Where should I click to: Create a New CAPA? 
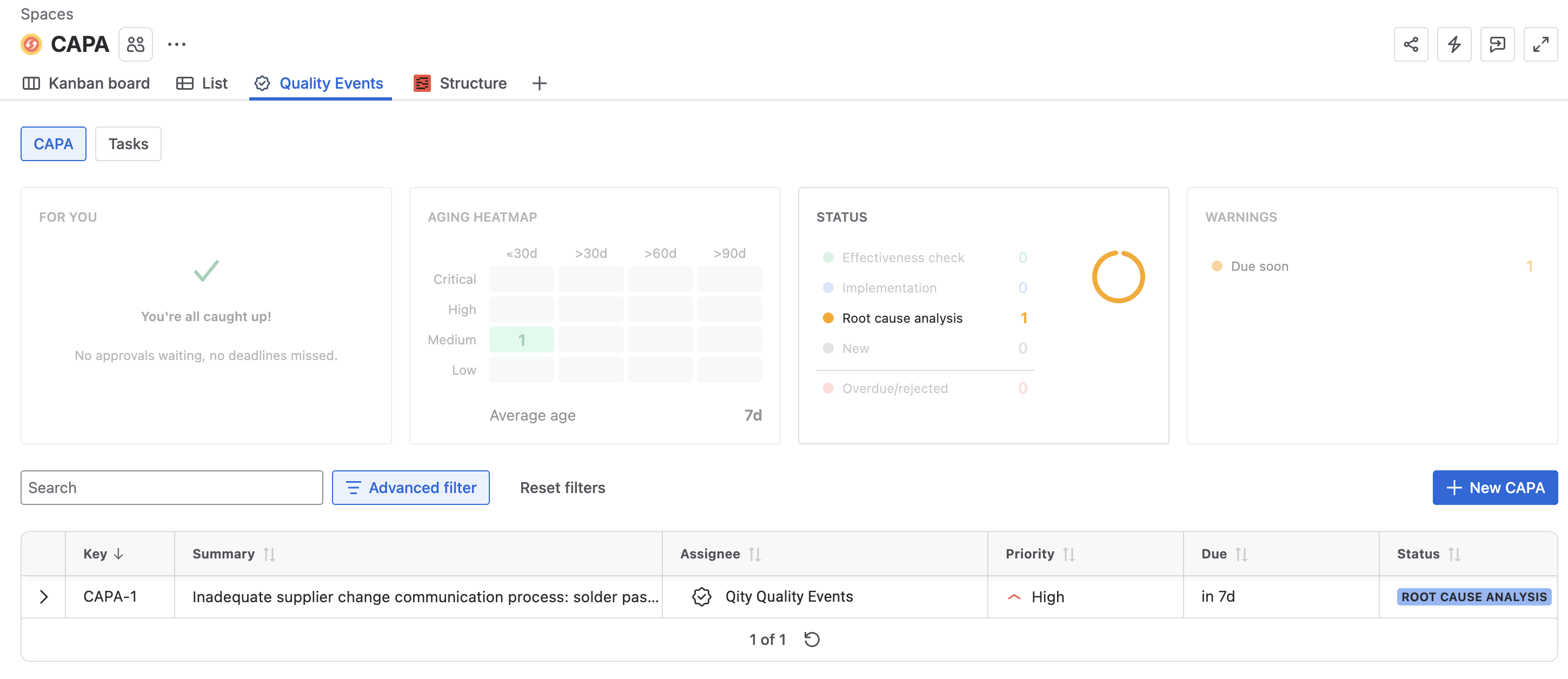point(1495,487)
